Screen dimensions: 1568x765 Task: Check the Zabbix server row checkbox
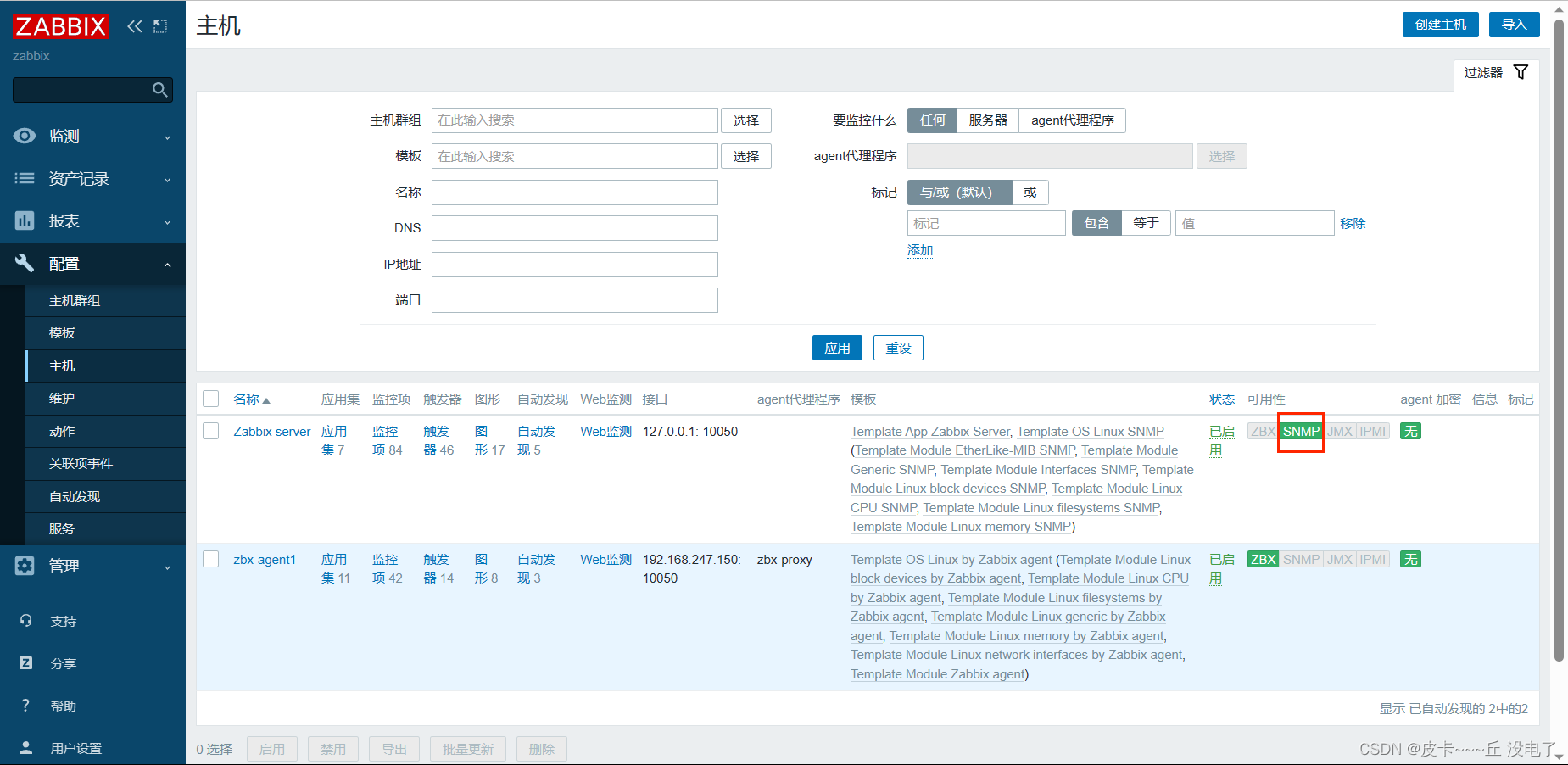click(211, 431)
